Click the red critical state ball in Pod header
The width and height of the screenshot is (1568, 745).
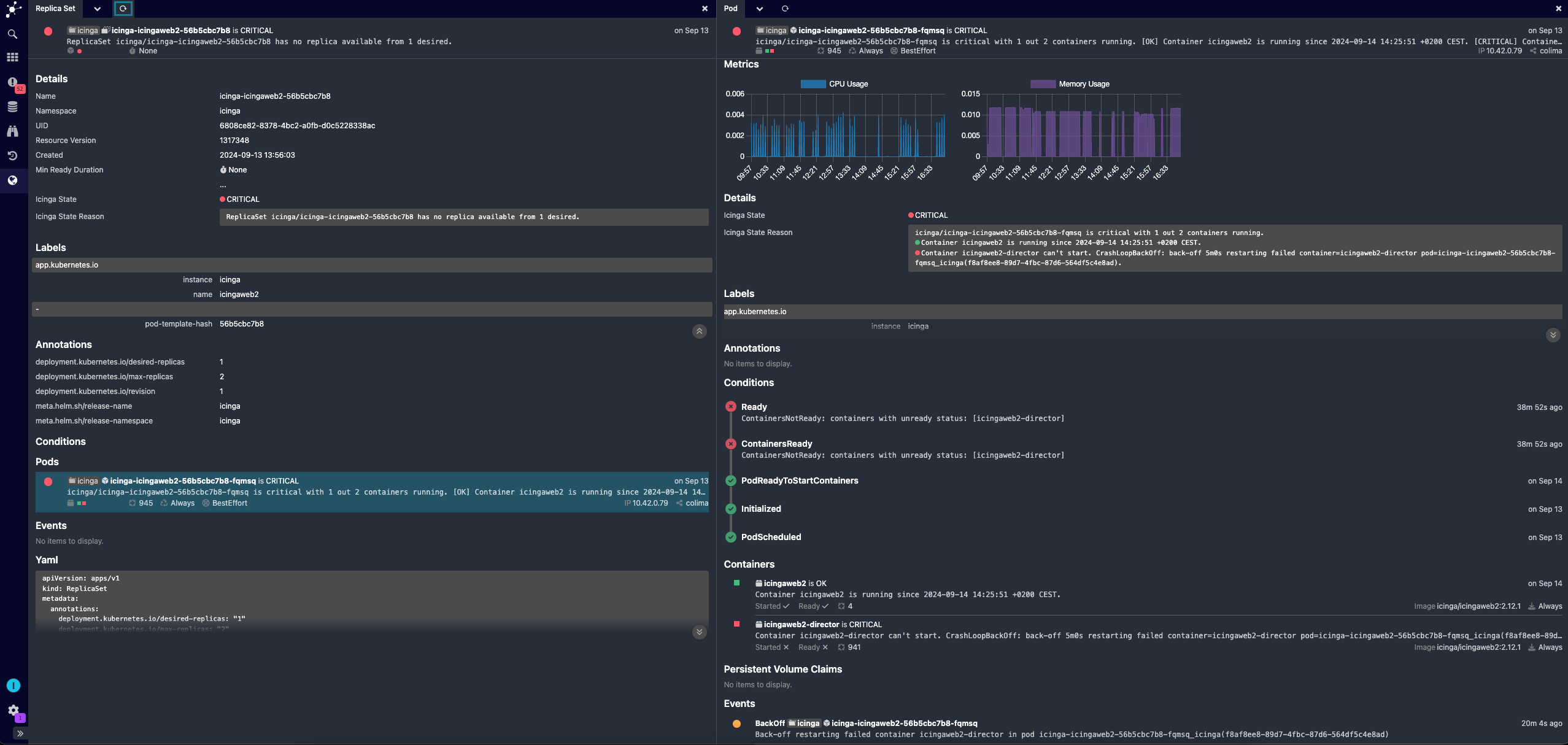[736, 31]
